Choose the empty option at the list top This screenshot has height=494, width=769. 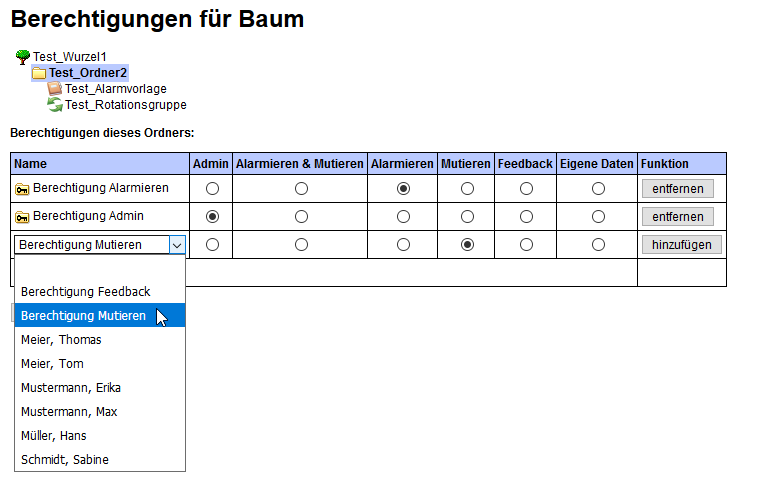coord(100,267)
